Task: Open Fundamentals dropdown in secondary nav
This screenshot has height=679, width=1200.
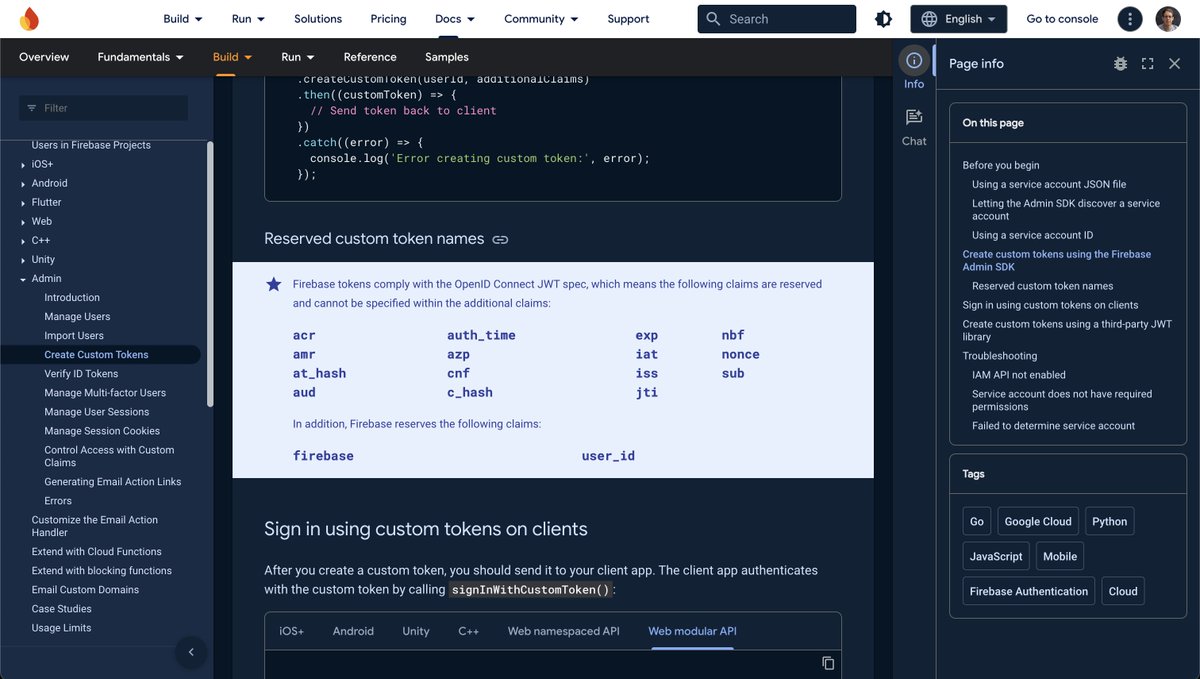Action: tap(141, 57)
